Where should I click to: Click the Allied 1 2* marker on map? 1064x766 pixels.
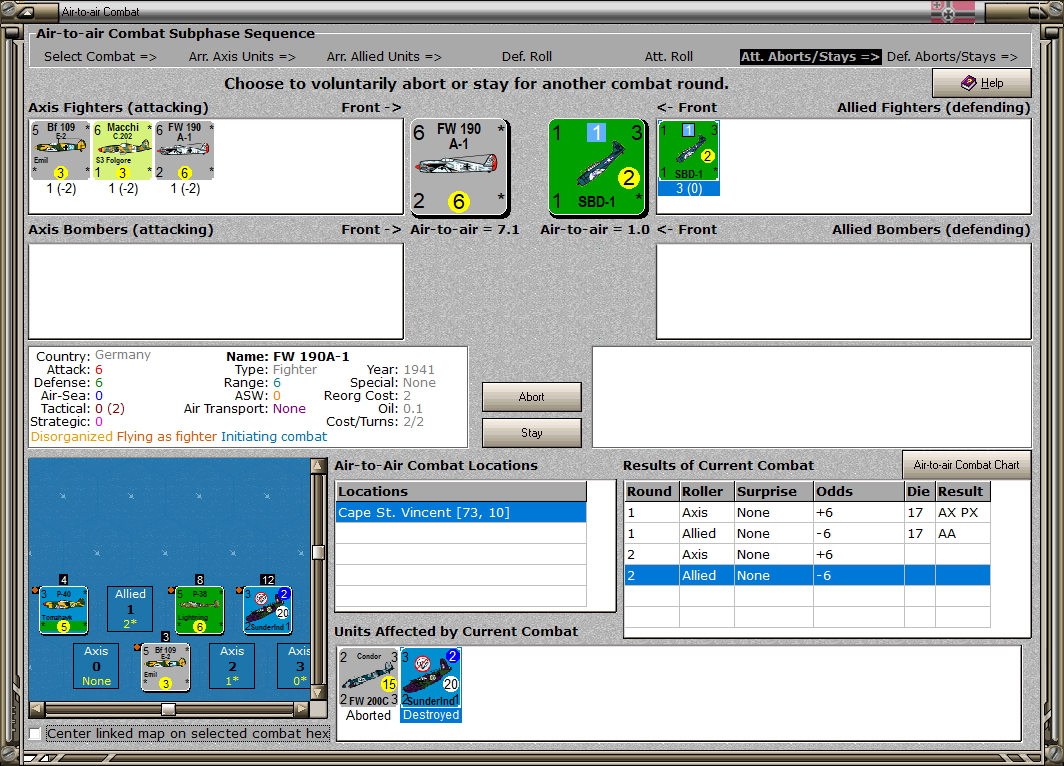tap(130, 609)
